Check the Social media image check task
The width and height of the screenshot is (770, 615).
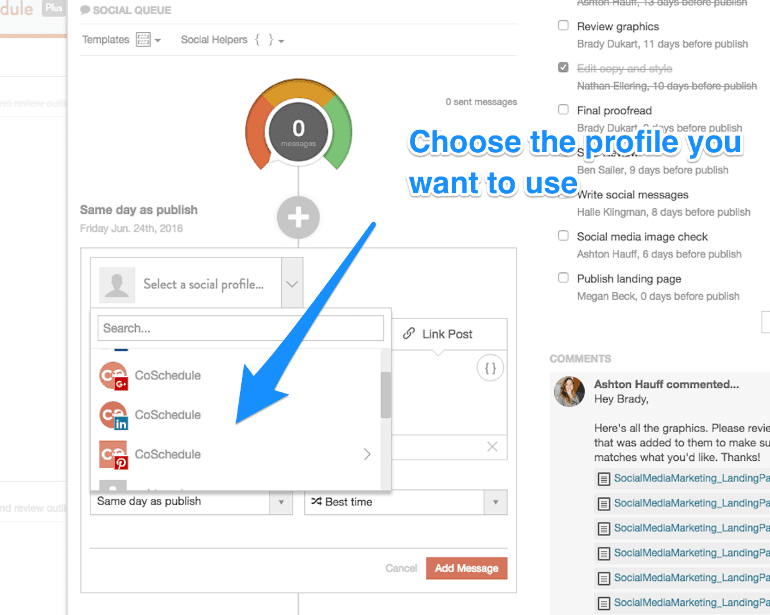(x=563, y=236)
